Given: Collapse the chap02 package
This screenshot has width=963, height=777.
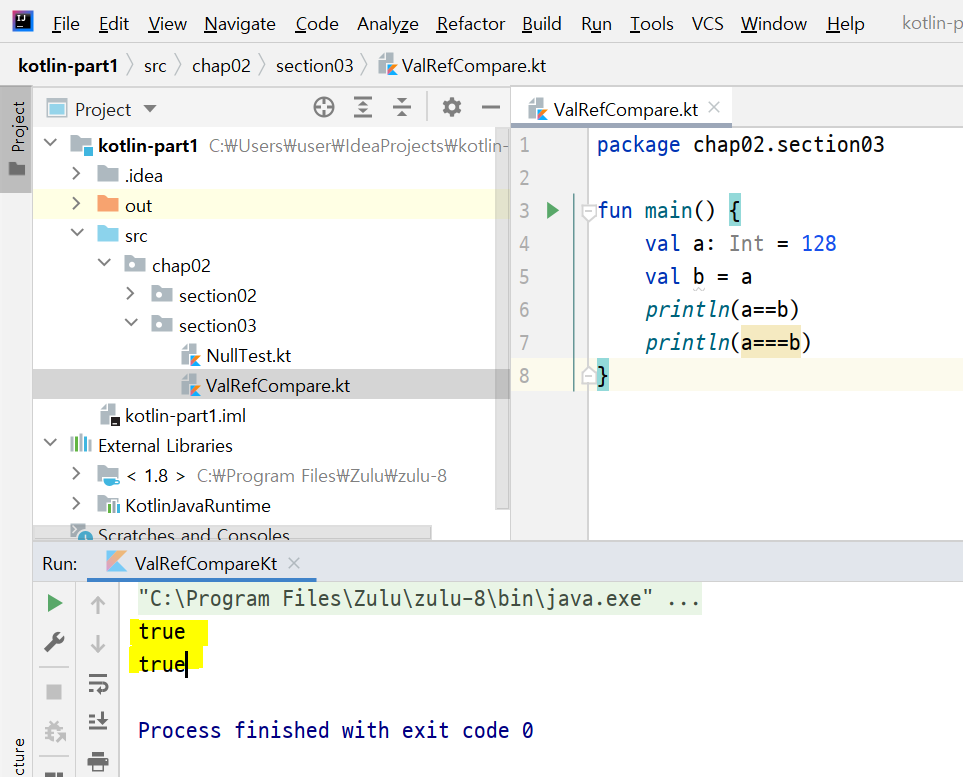Looking at the screenshot, I should 104,263.
